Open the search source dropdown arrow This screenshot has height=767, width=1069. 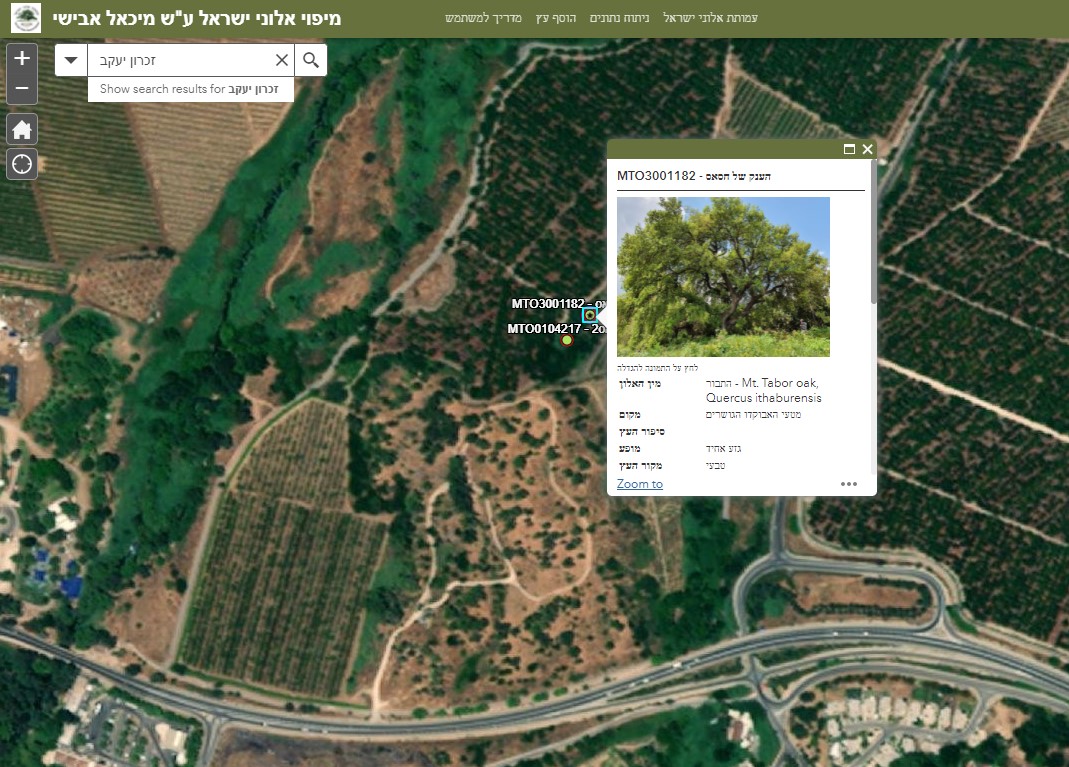point(71,60)
